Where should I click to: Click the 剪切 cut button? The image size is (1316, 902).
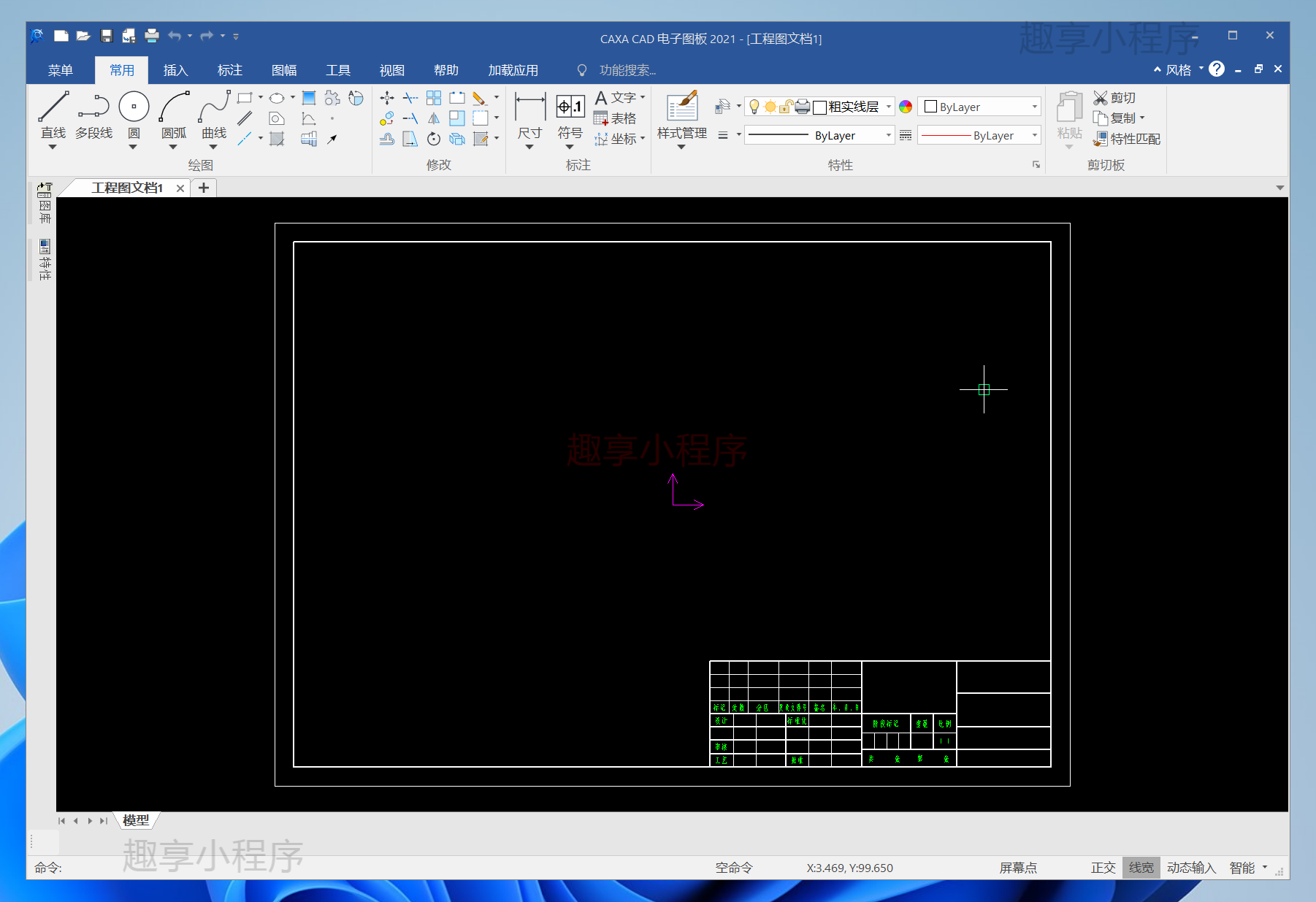click(x=1114, y=97)
